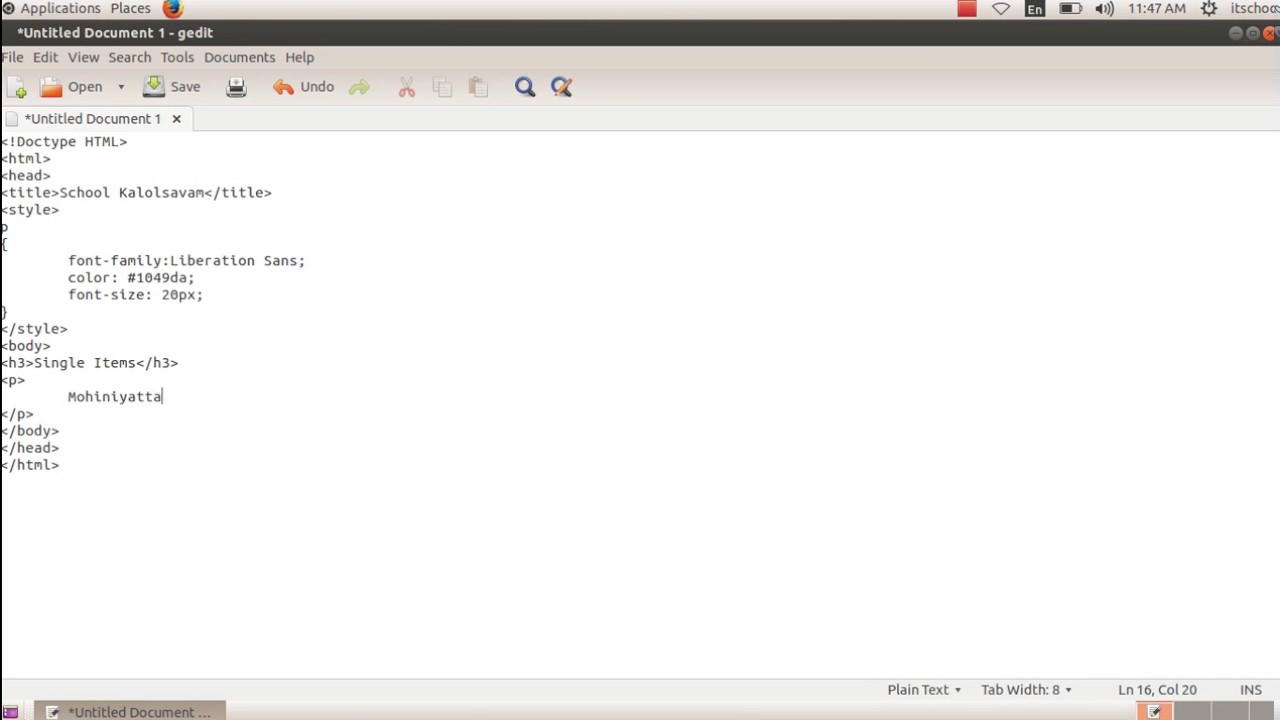
Task: Click the </style> closing tag line
Action: click(34, 329)
